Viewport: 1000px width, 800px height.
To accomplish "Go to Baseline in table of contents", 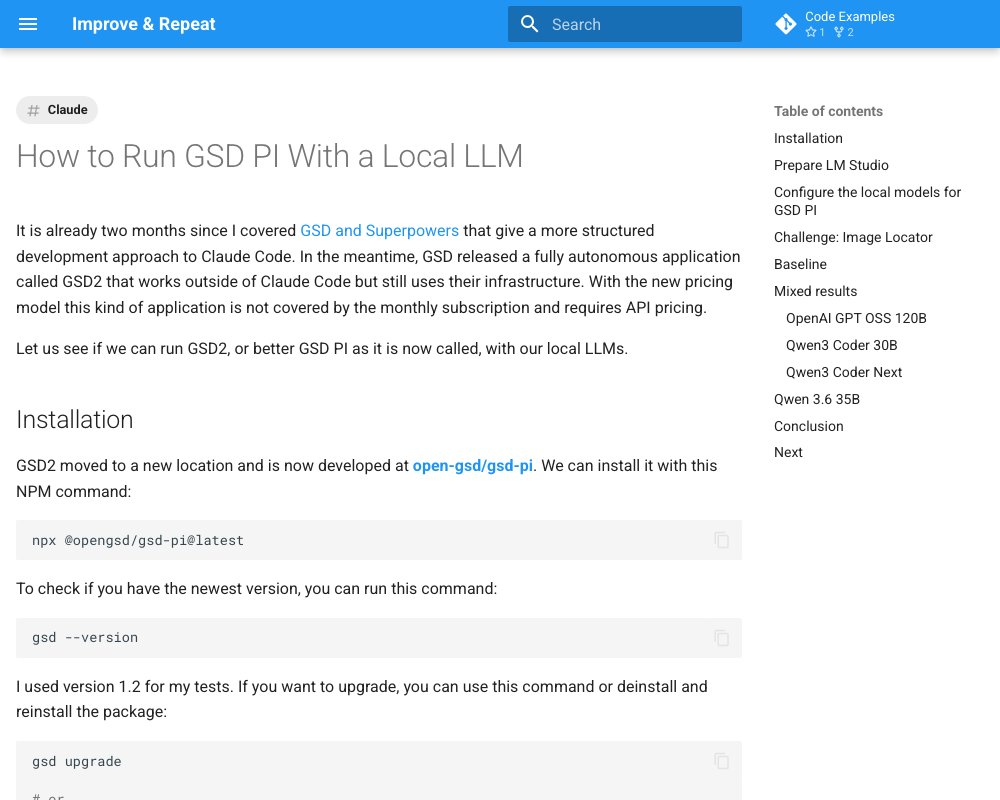I will (800, 264).
